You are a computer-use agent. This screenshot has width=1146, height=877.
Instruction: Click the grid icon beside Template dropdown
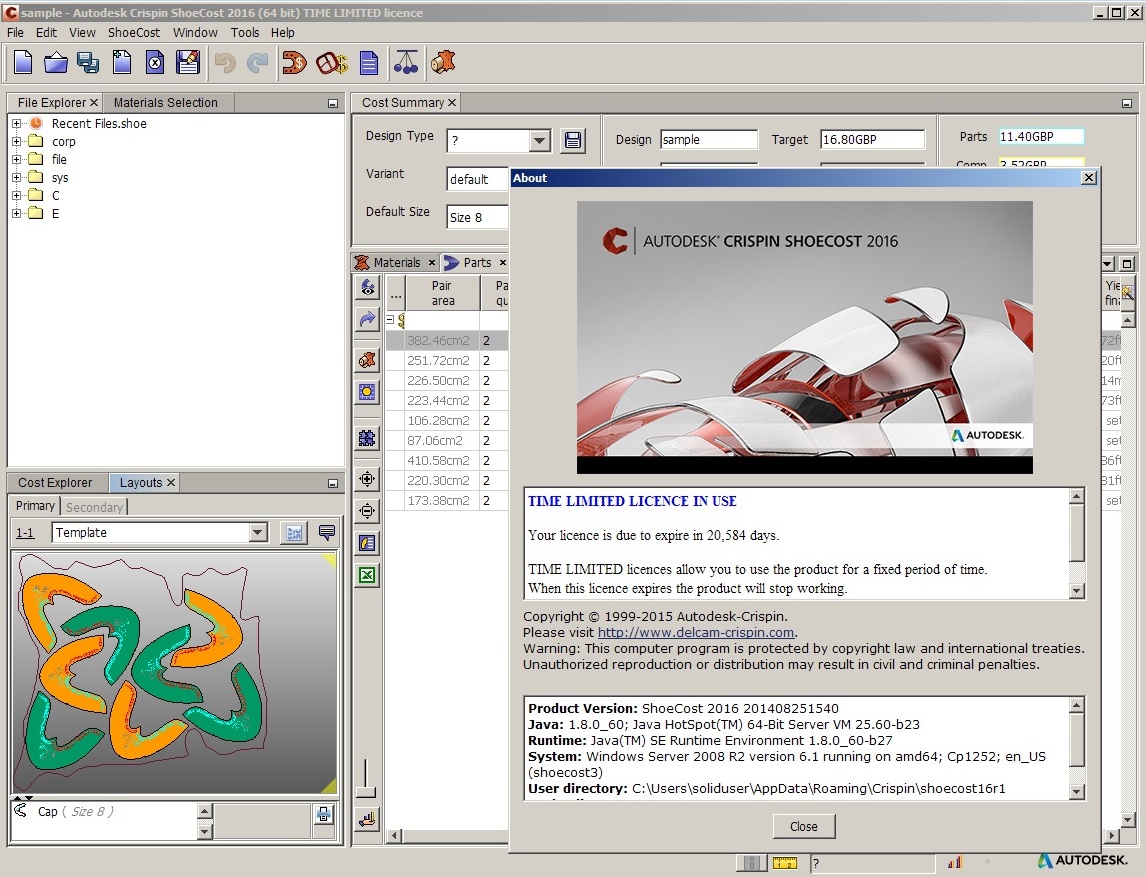pyautogui.click(x=294, y=533)
